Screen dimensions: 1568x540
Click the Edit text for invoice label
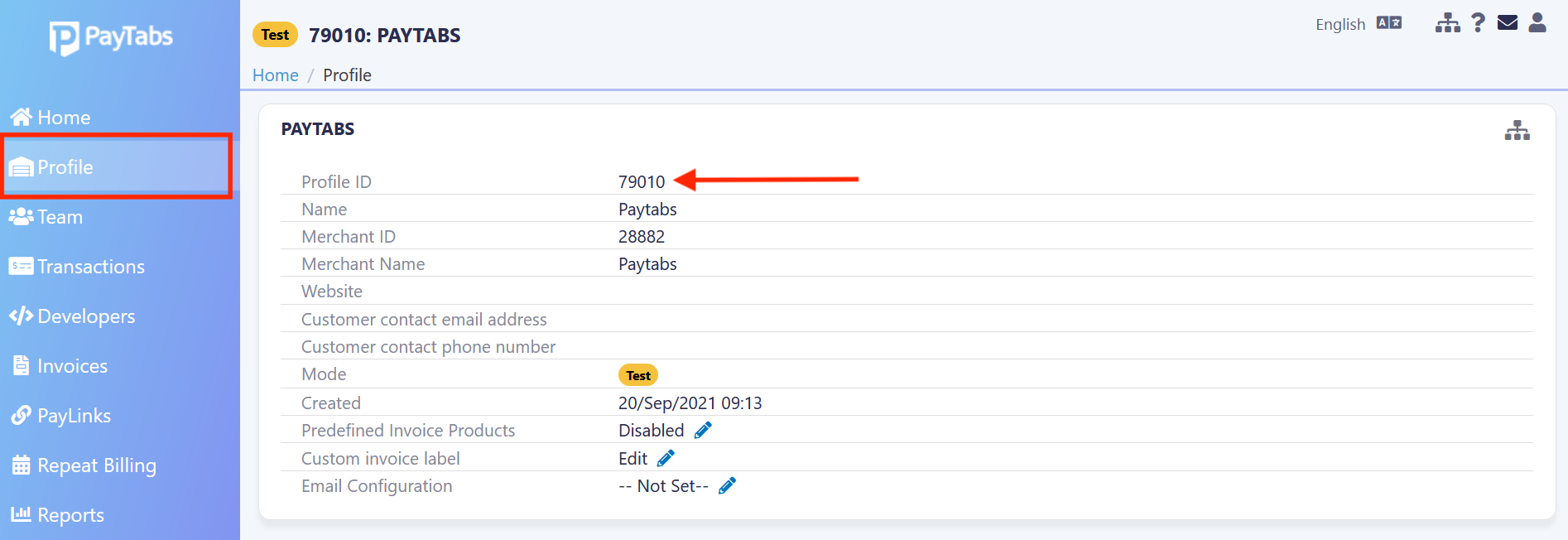coord(632,459)
